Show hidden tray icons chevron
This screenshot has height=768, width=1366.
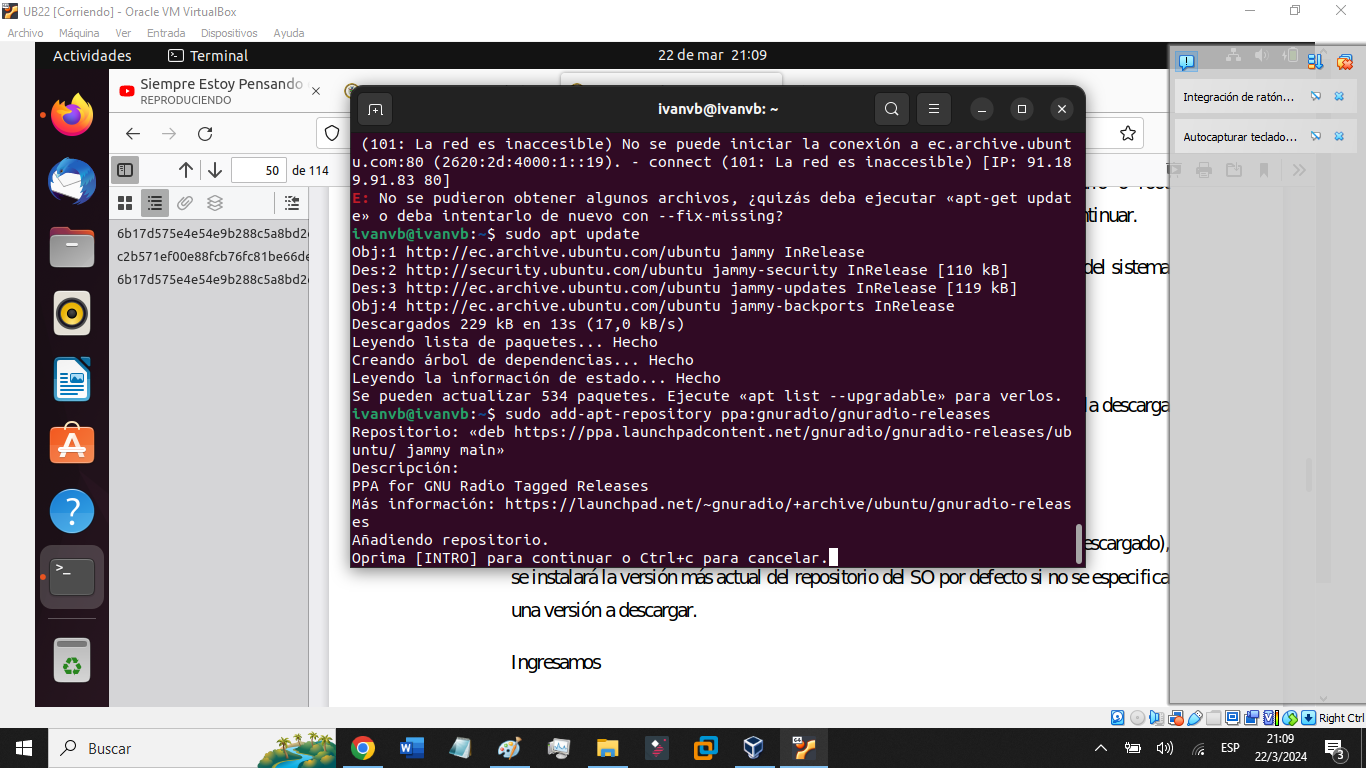click(1101, 748)
